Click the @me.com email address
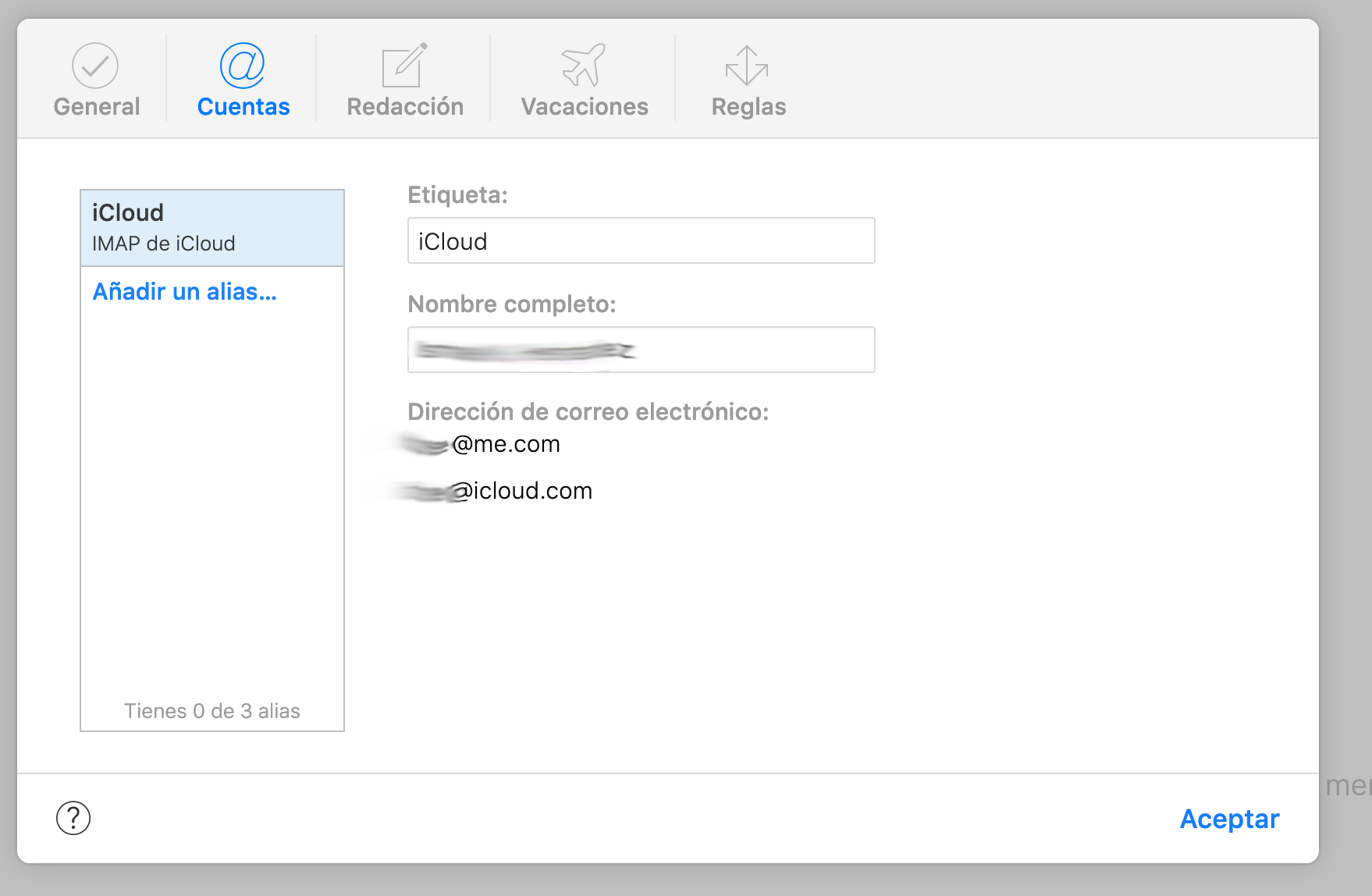 click(506, 444)
